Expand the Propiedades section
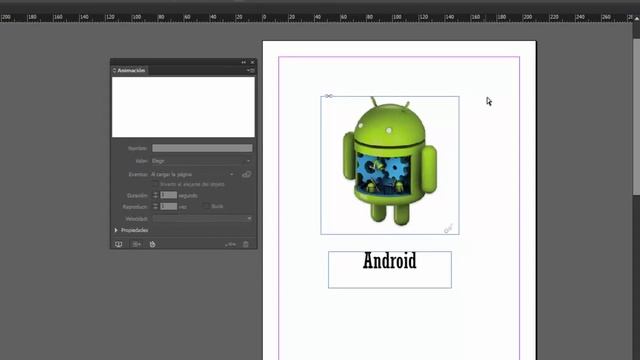This screenshot has height=360, width=640. click(x=116, y=231)
